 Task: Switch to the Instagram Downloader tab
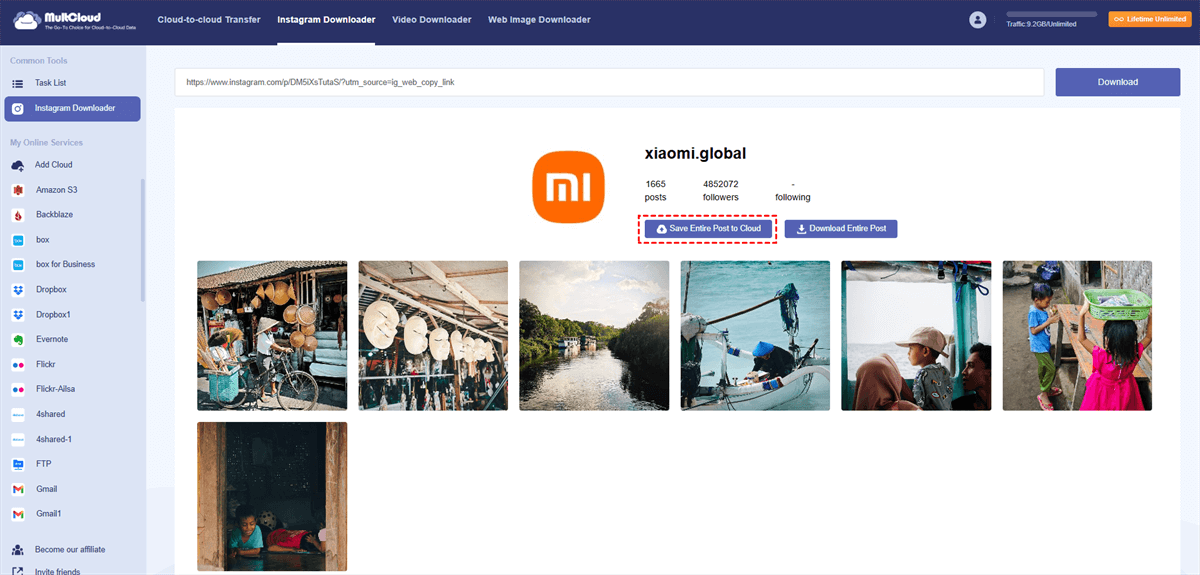click(x=326, y=20)
